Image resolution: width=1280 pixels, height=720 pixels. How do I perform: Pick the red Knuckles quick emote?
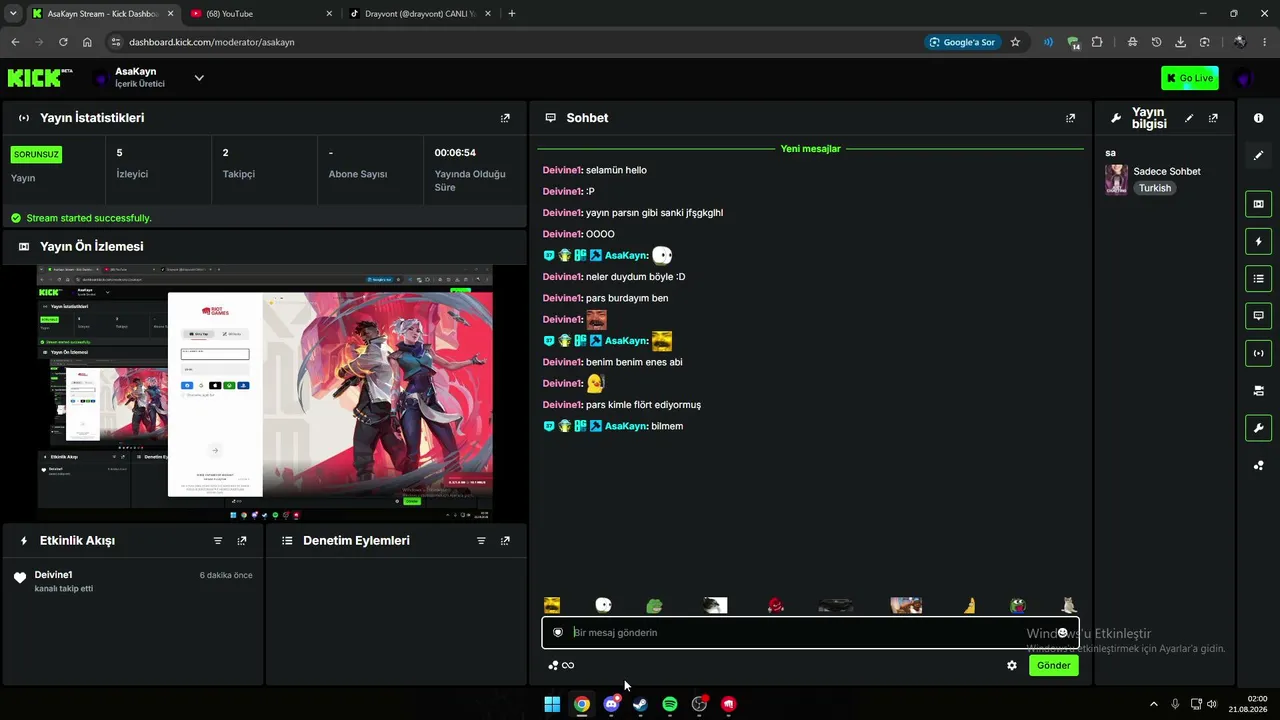pos(776,605)
